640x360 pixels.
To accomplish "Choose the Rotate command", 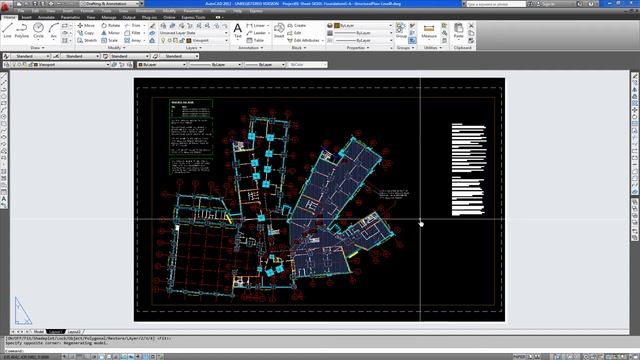I will click(111, 25).
